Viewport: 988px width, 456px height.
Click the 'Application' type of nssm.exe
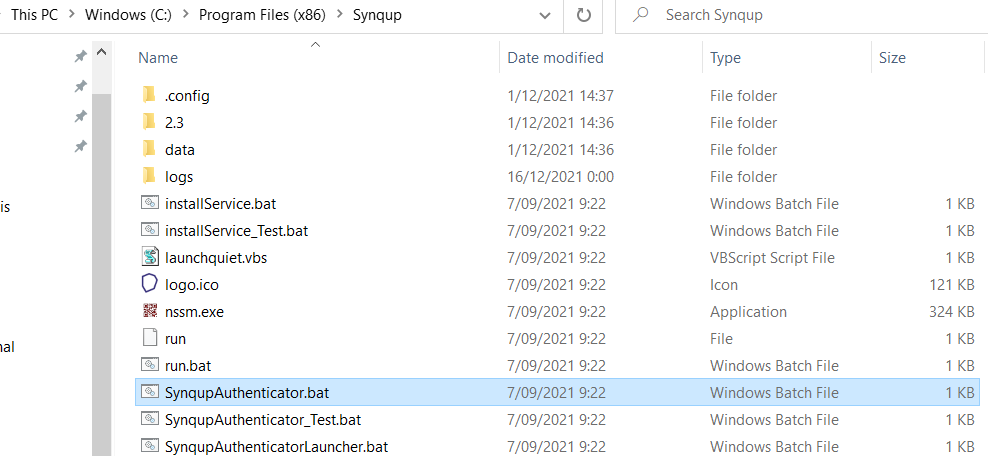pyautogui.click(x=748, y=312)
